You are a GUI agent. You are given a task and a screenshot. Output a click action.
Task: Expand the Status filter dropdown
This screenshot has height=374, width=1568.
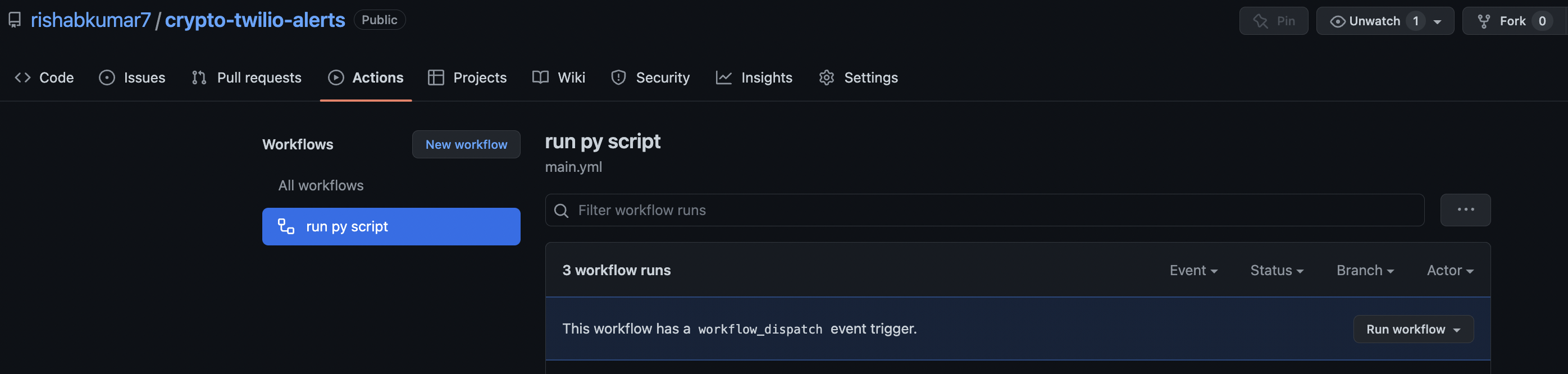pos(1277,271)
